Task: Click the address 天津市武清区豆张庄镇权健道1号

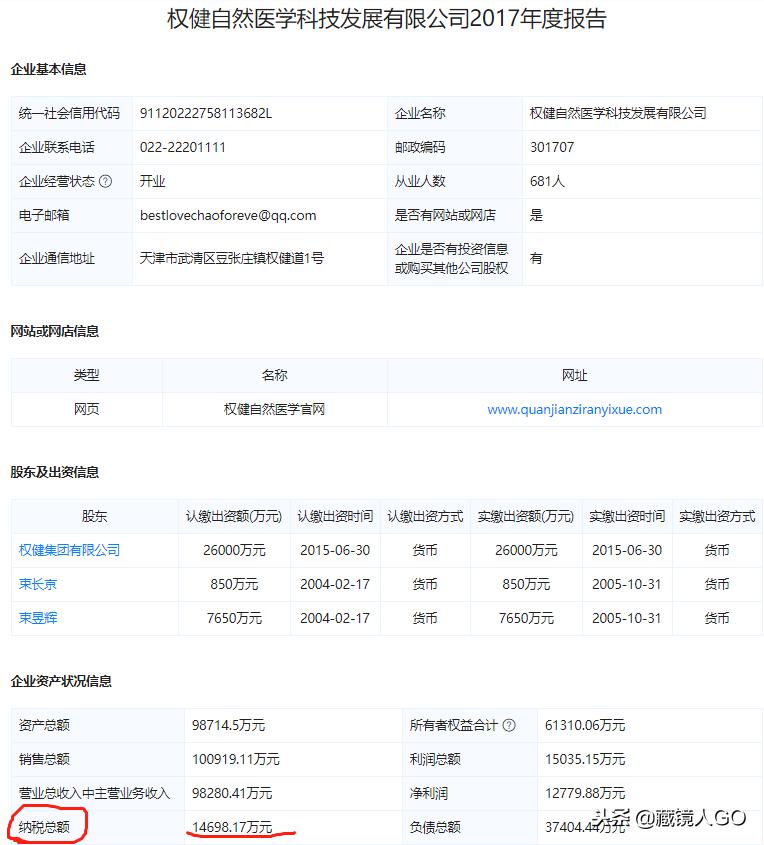Action: point(232,259)
